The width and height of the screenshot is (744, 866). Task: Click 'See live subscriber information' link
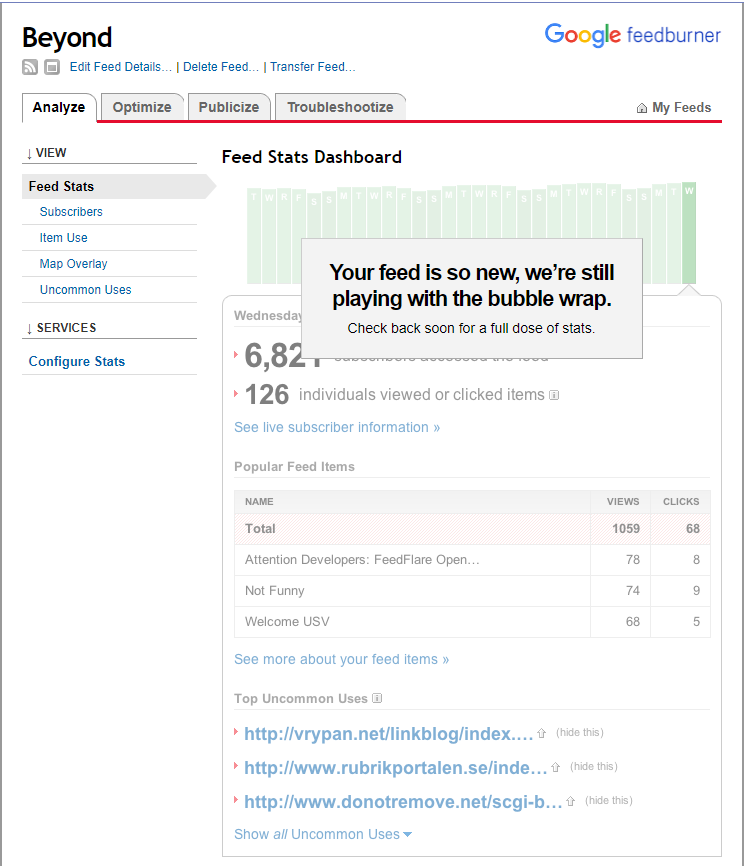pyautogui.click(x=337, y=427)
